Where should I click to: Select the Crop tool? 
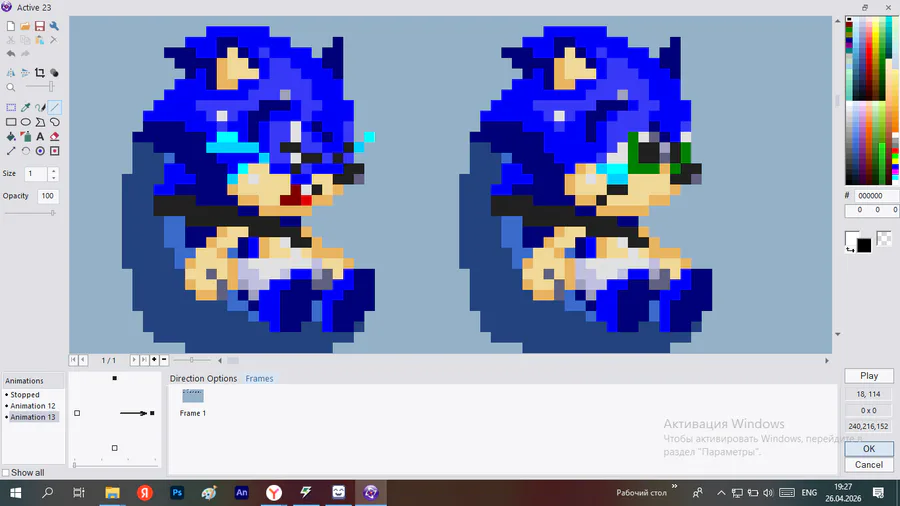40,73
